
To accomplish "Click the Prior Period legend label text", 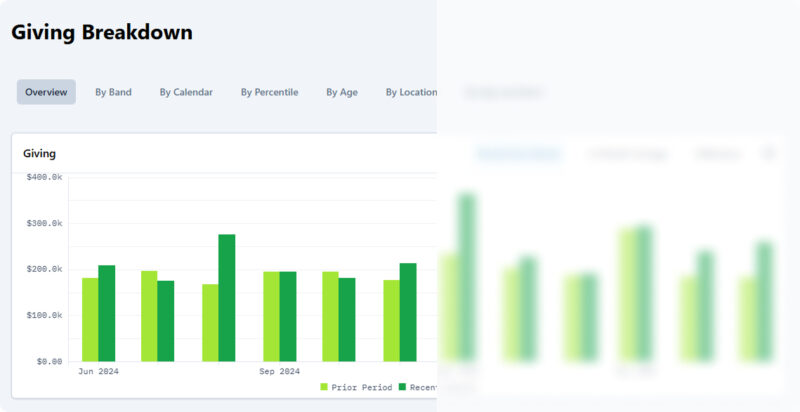I will pyautogui.click(x=361, y=387).
